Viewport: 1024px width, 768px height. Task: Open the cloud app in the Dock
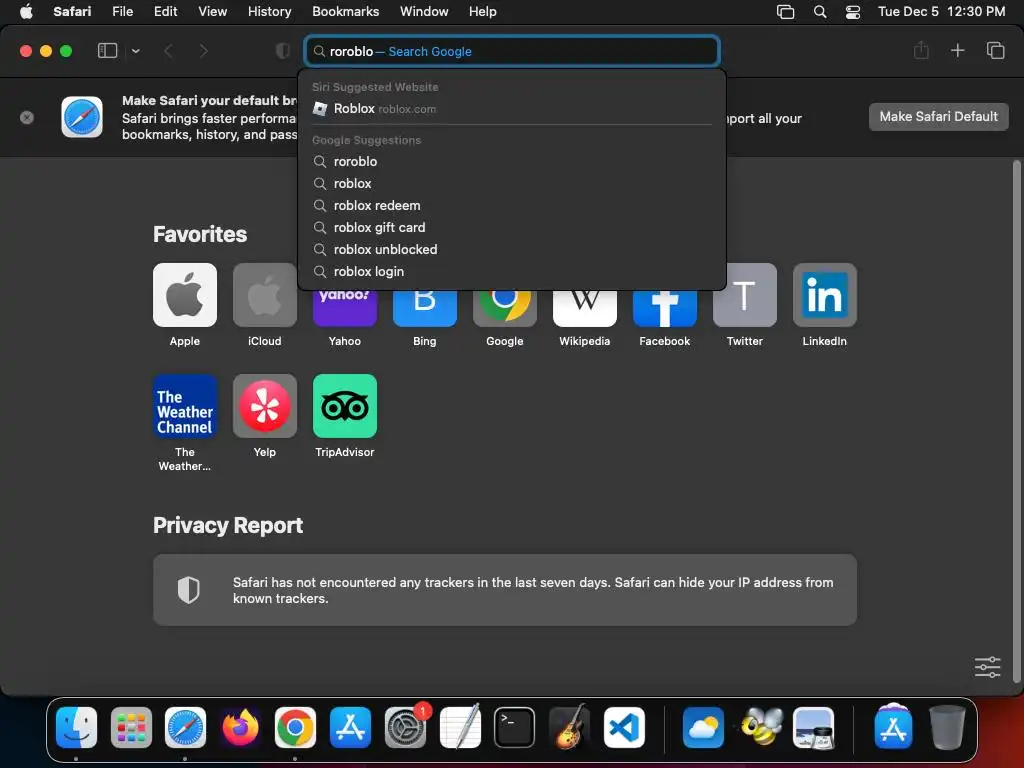pyautogui.click(x=703, y=727)
